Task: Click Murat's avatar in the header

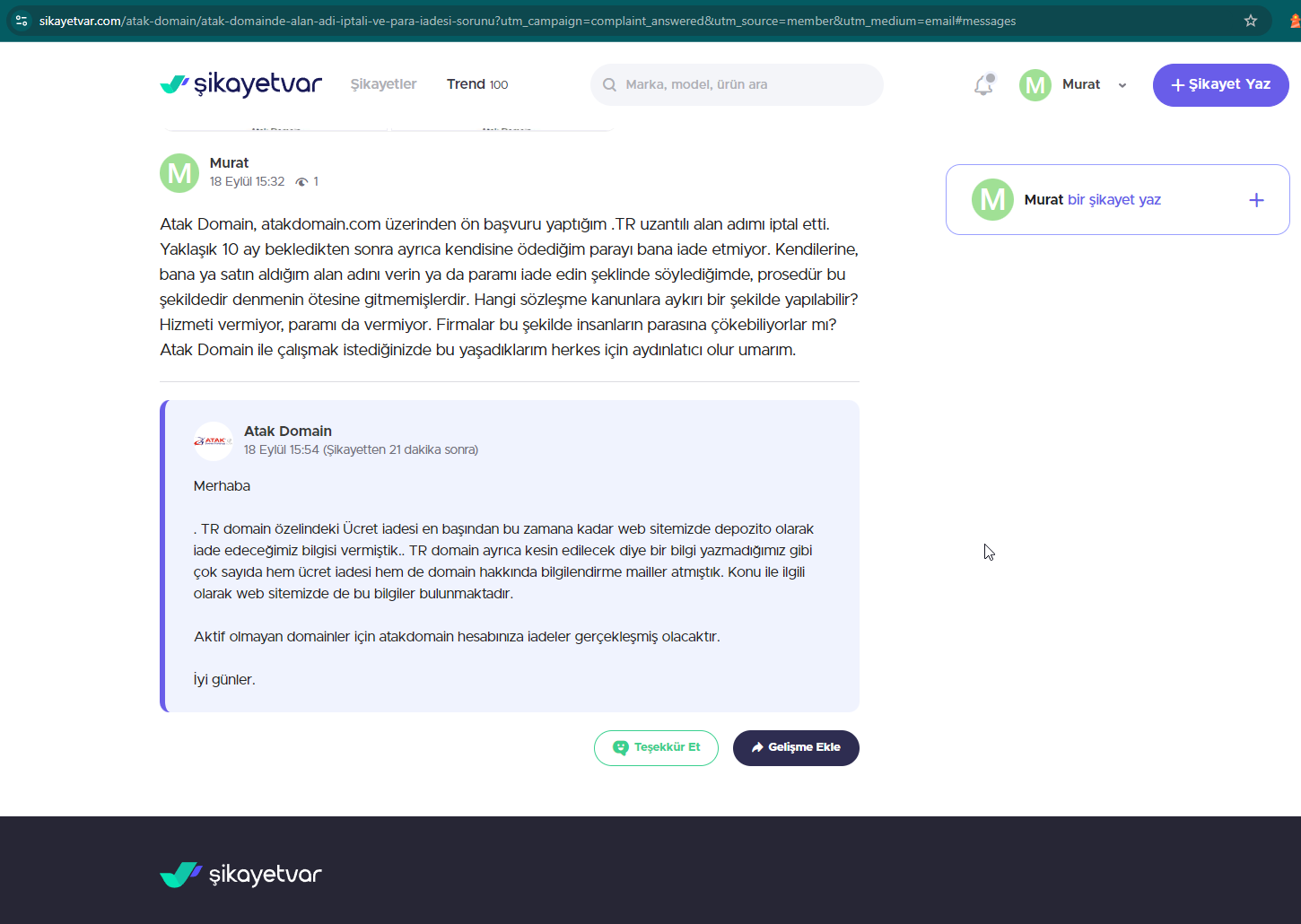Action: [1035, 85]
